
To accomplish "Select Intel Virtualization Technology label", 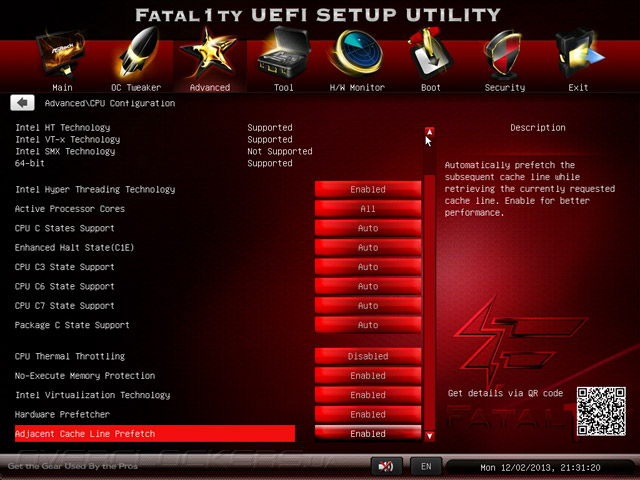I will click(x=93, y=395).
